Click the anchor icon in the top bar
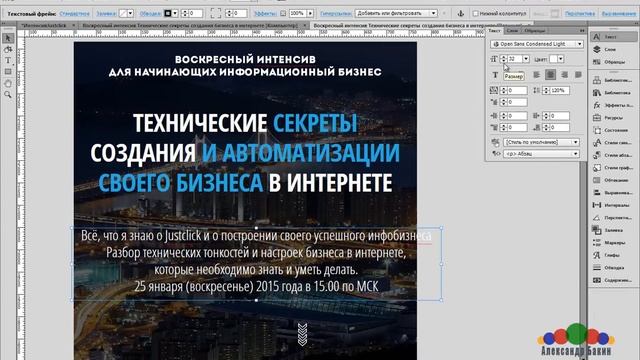Image resolution: width=640 pixels, height=360 pixels. pos(461,13)
